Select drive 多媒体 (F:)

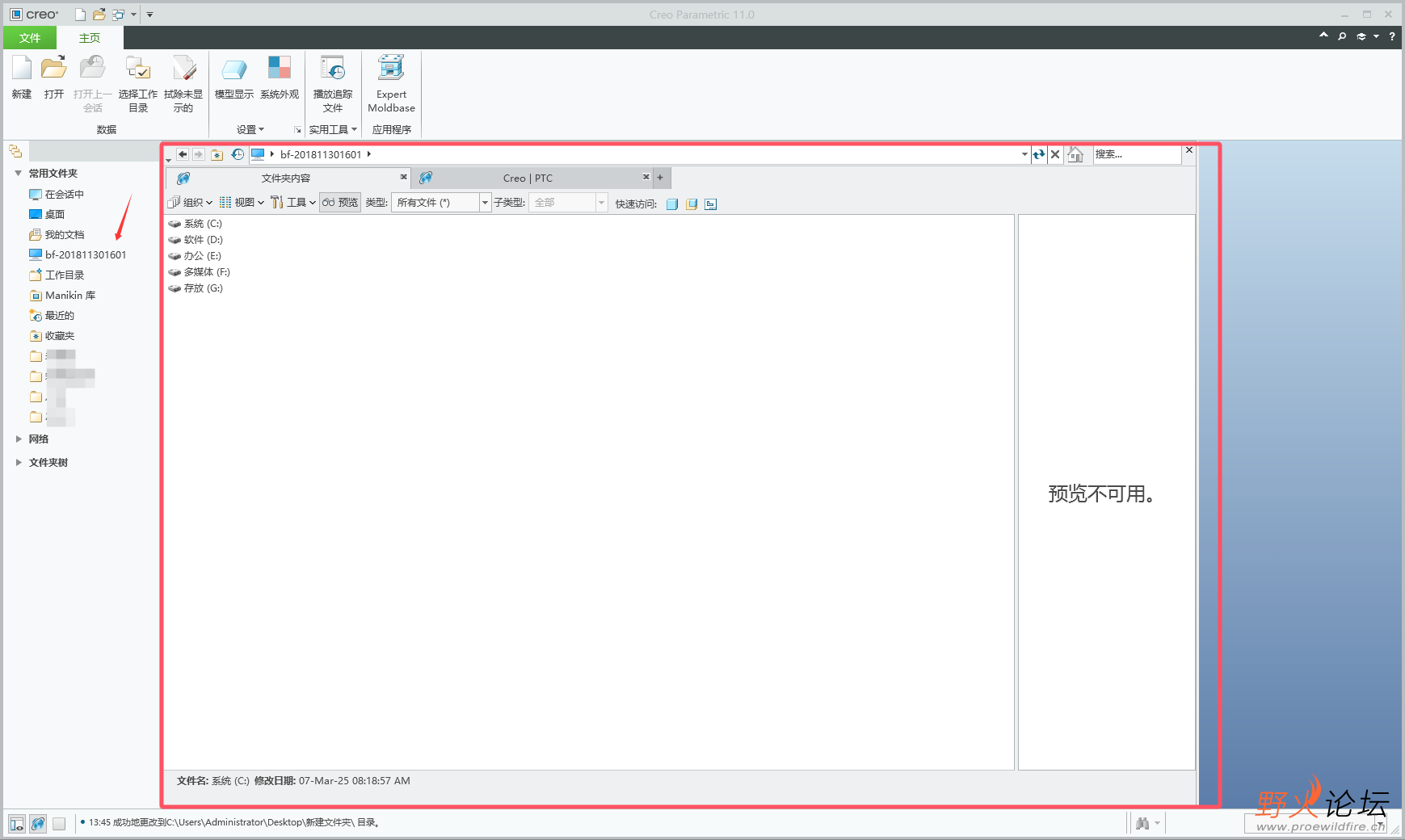pos(200,272)
